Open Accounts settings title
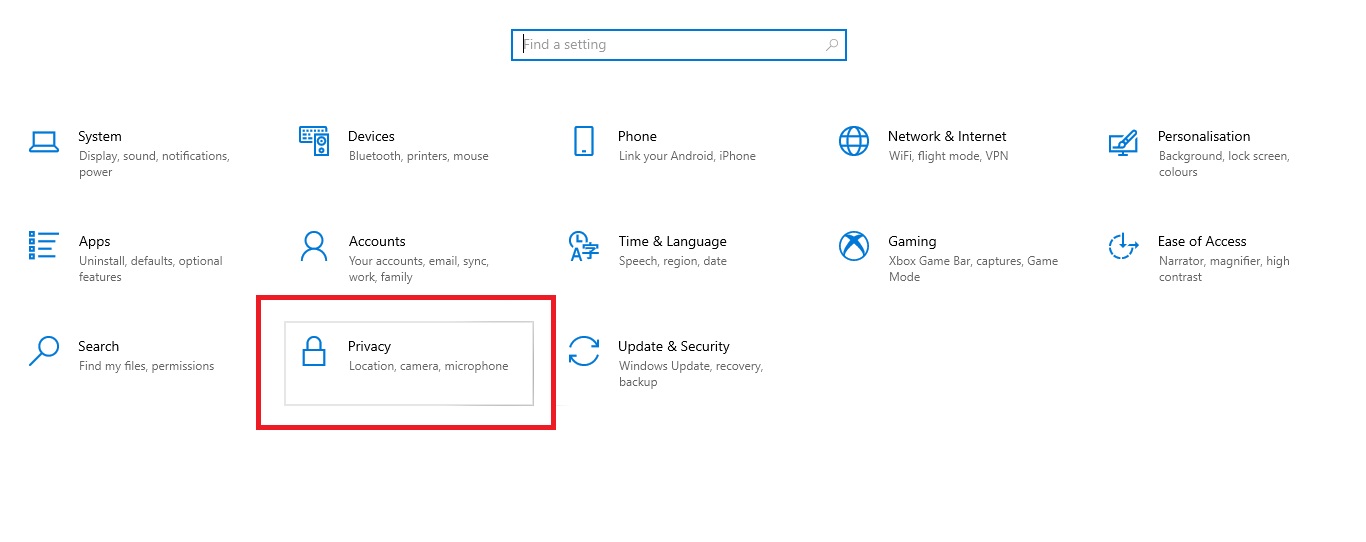 click(x=377, y=241)
